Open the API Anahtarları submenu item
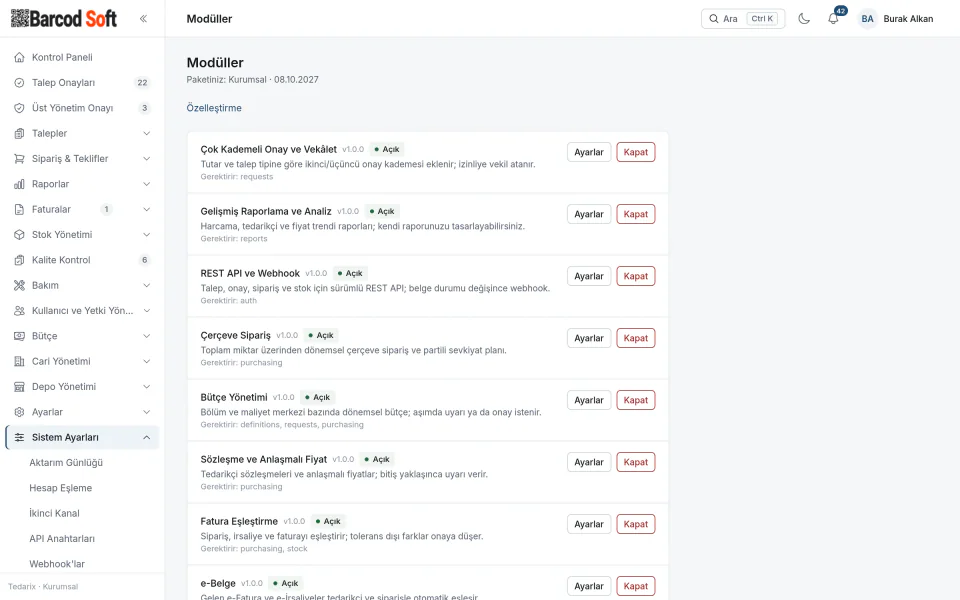The image size is (960, 600). 62,539
